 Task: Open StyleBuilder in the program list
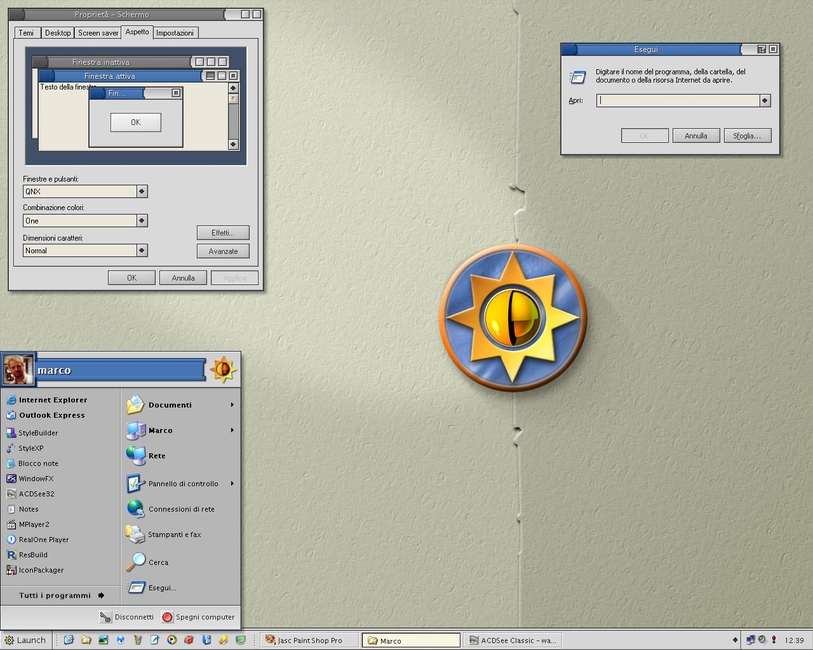pyautogui.click(x=32, y=433)
